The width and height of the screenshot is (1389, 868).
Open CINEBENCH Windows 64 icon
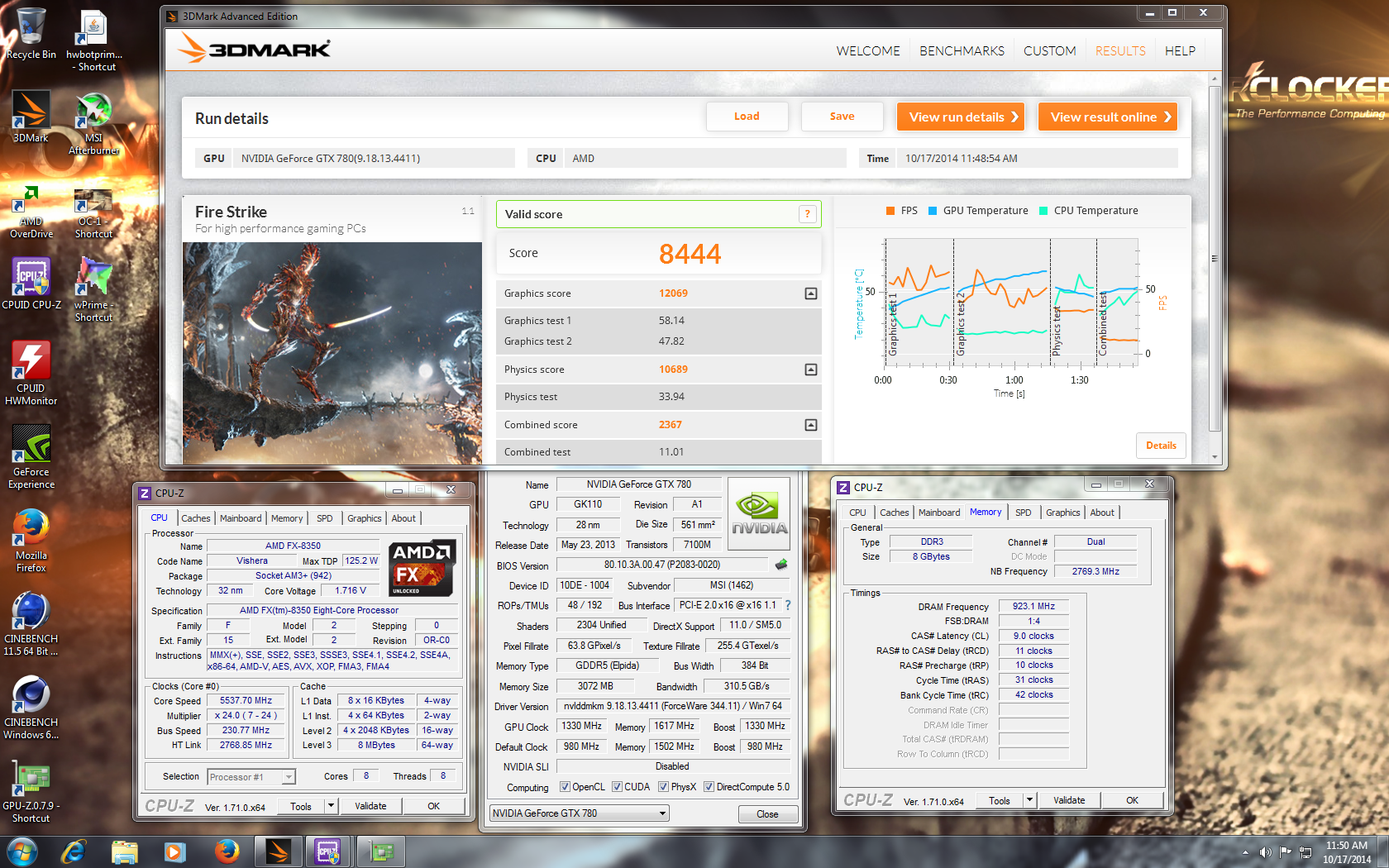click(x=31, y=708)
